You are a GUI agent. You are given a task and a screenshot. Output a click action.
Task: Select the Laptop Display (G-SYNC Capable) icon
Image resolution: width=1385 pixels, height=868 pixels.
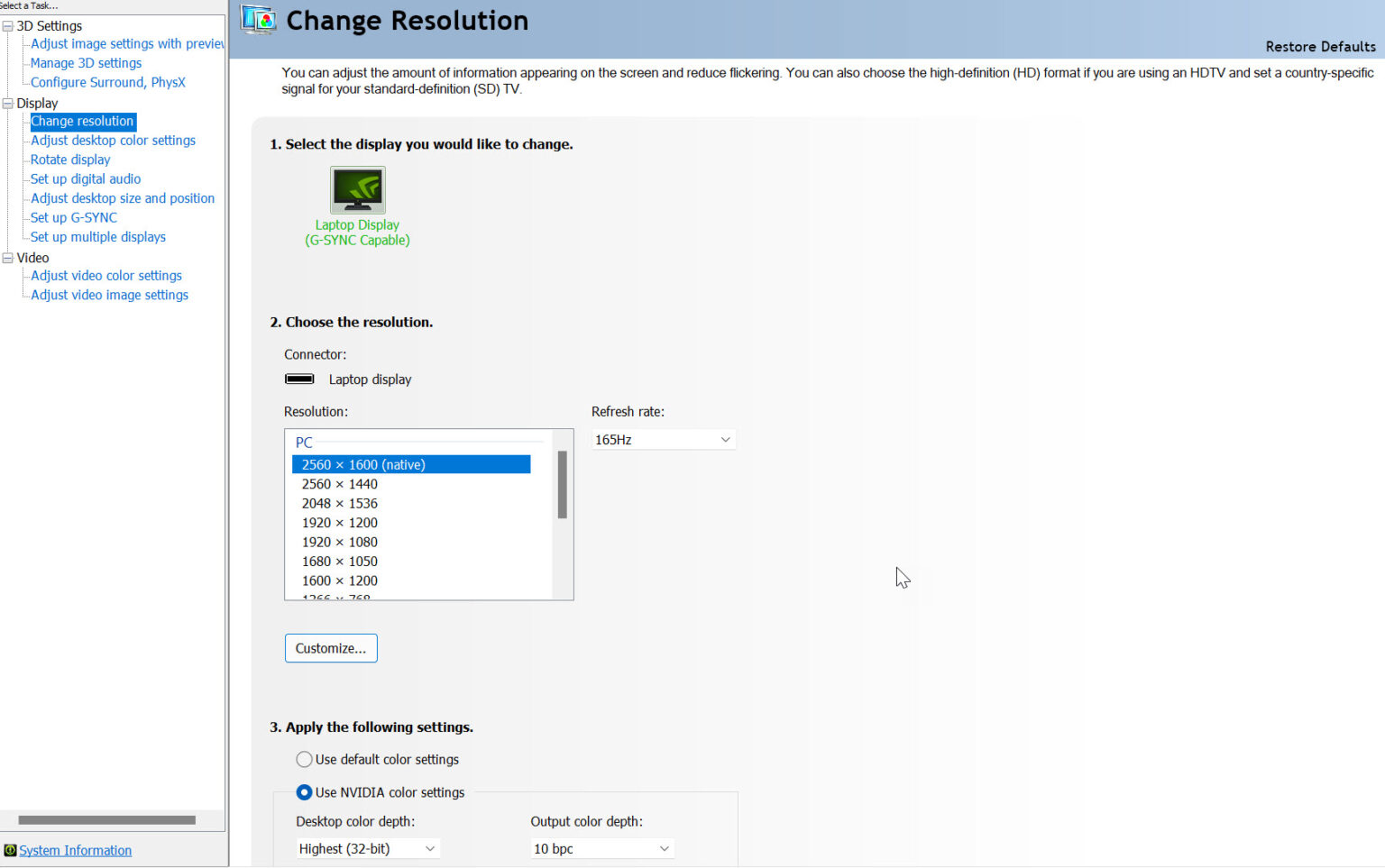tap(357, 191)
